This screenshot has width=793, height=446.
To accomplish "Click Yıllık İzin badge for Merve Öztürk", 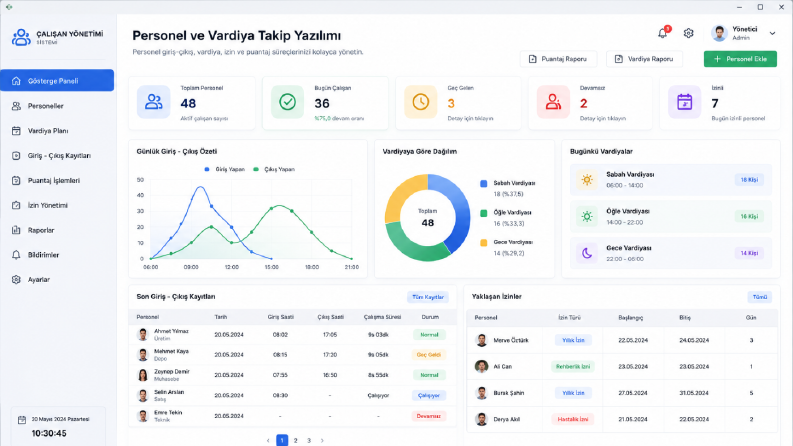I will point(573,340).
